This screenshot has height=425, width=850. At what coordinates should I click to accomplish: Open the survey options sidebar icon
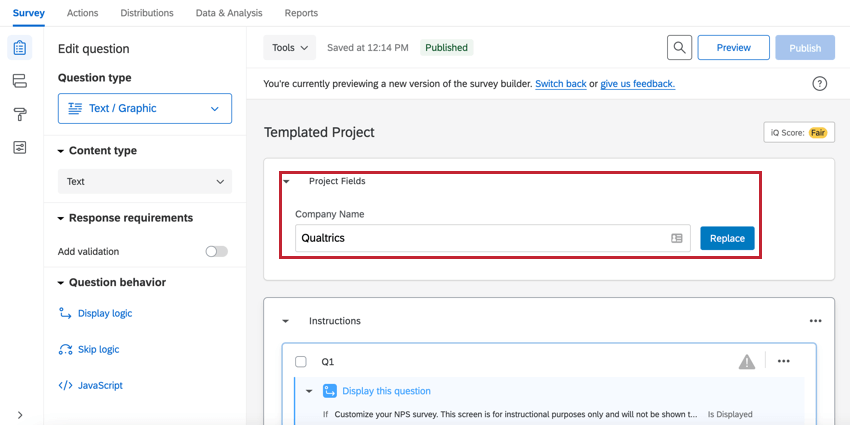pyautogui.click(x=20, y=147)
